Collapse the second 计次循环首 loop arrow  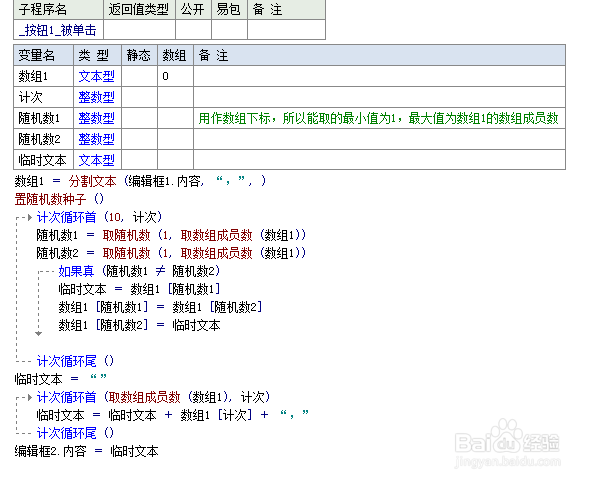(x=29, y=397)
